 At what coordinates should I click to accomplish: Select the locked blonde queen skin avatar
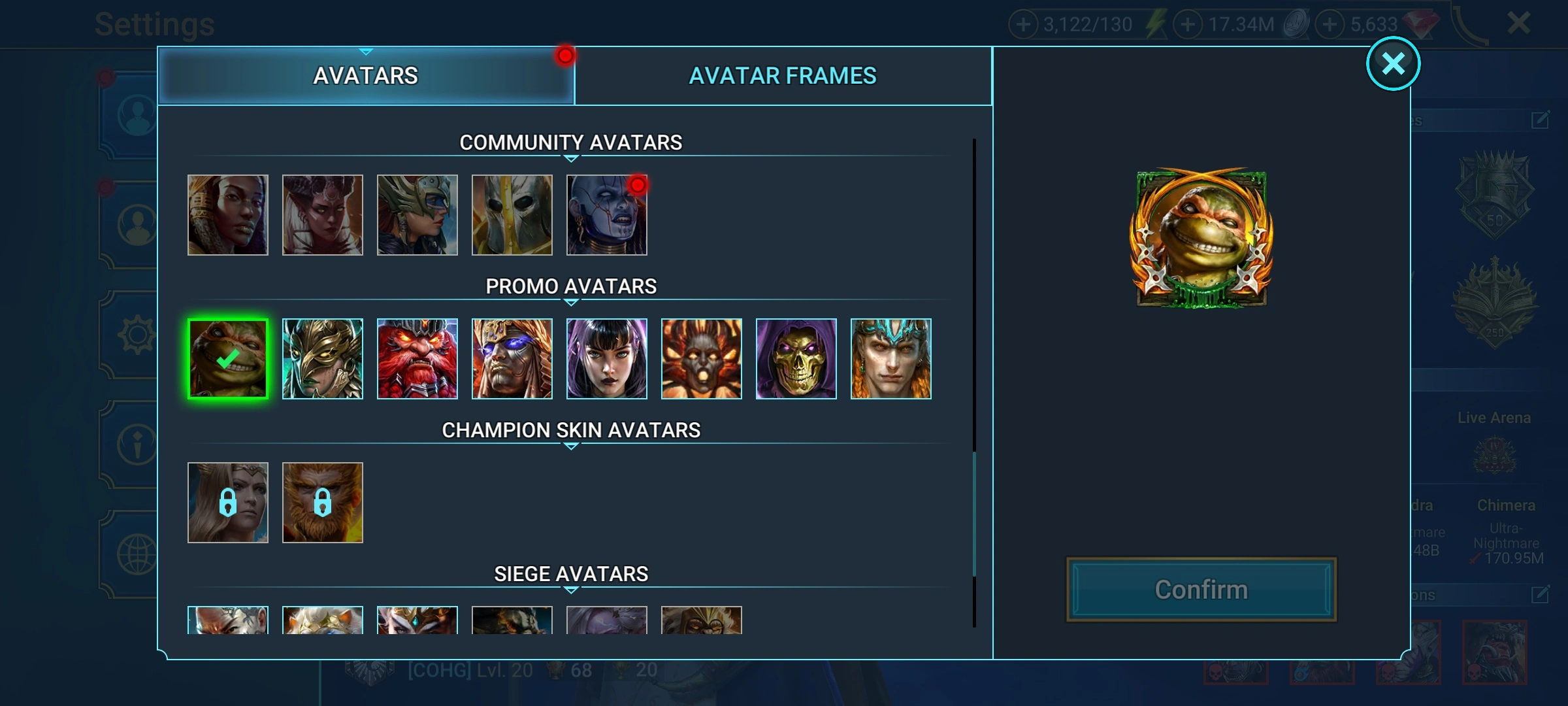click(x=227, y=503)
